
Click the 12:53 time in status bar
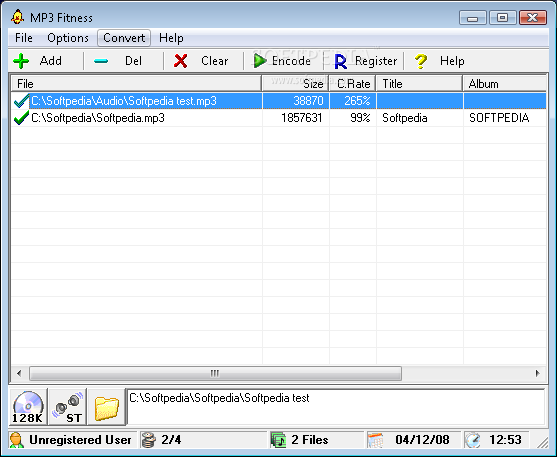(505, 440)
